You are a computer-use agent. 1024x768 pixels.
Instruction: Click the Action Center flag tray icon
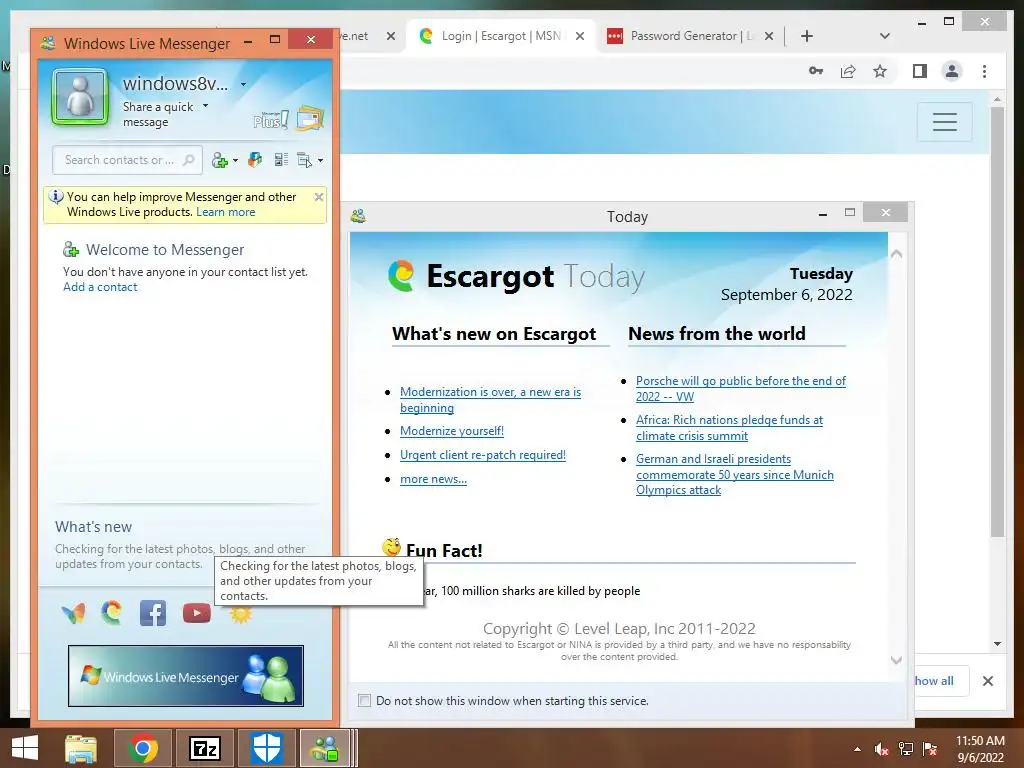tap(930, 749)
